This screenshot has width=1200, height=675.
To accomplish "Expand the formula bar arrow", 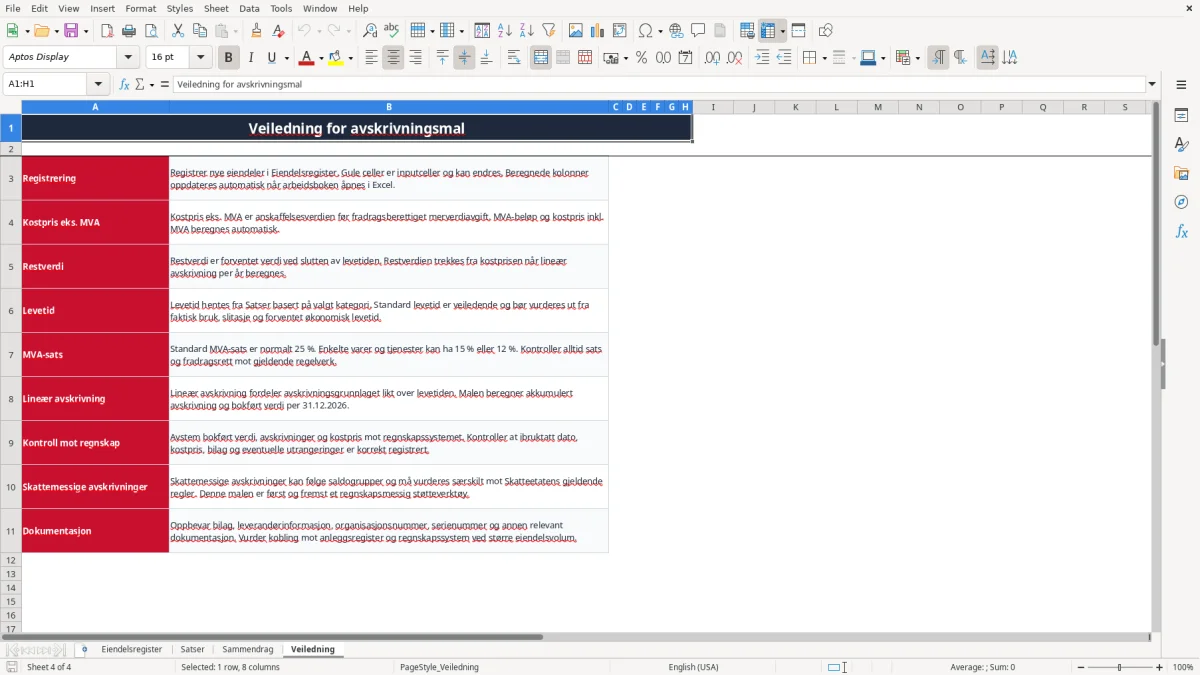I will pos(1152,84).
